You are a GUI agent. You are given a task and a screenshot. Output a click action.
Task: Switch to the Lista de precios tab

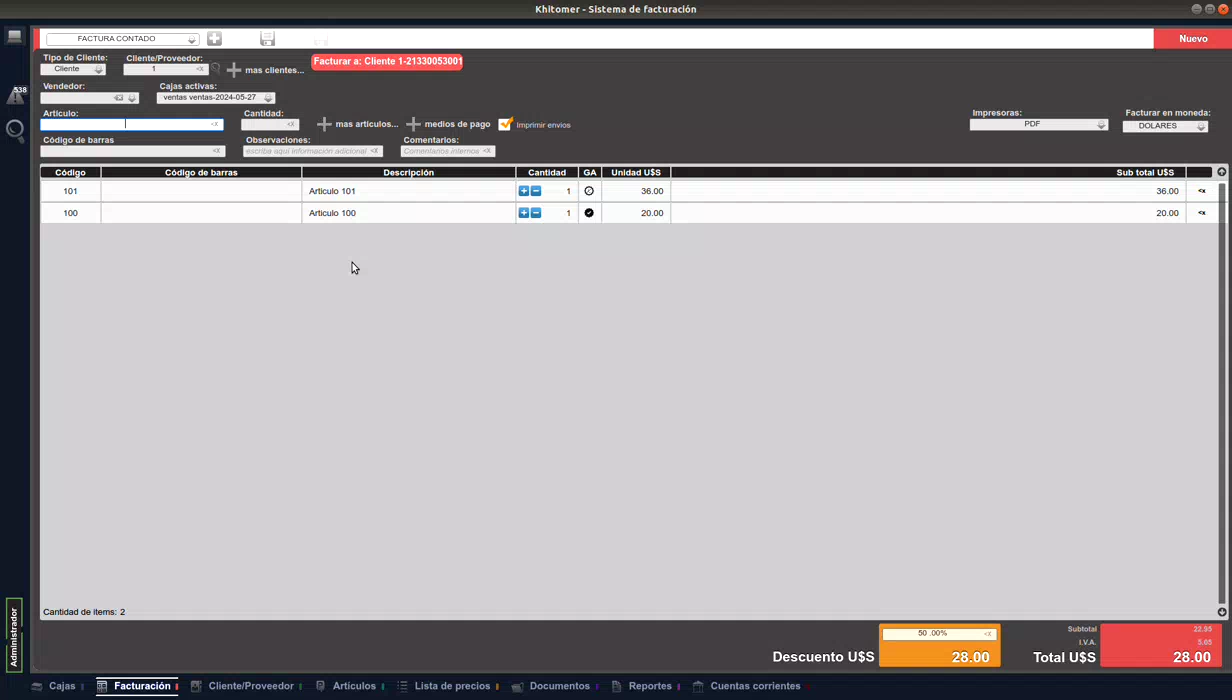click(x=447, y=686)
